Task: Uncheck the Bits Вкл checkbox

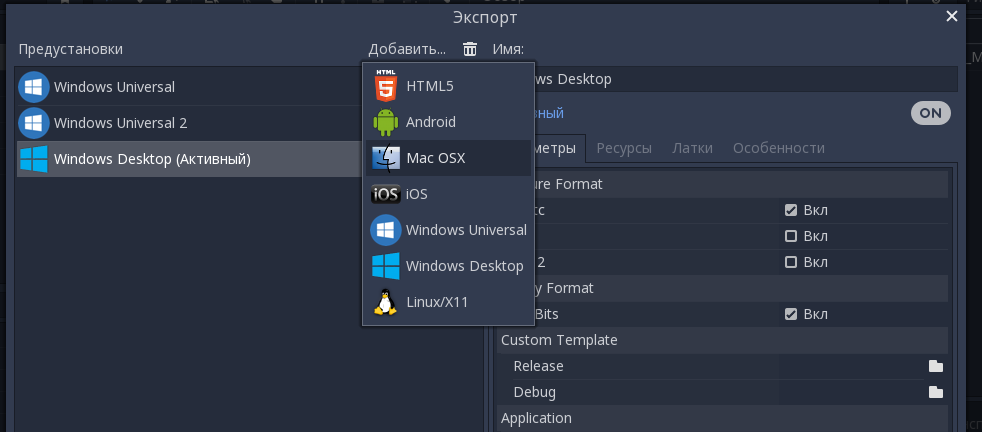Action: (791, 314)
